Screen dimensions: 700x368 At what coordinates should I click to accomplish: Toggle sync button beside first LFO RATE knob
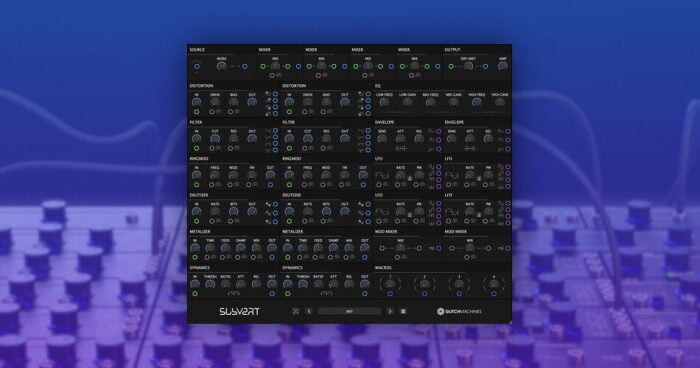(x=409, y=179)
